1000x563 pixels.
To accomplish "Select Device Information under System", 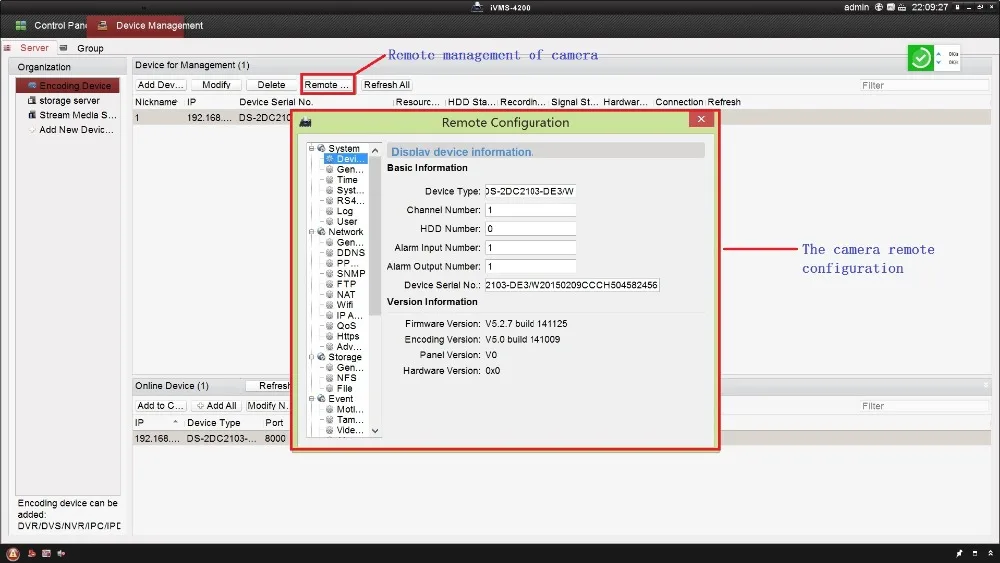I will click(346, 159).
